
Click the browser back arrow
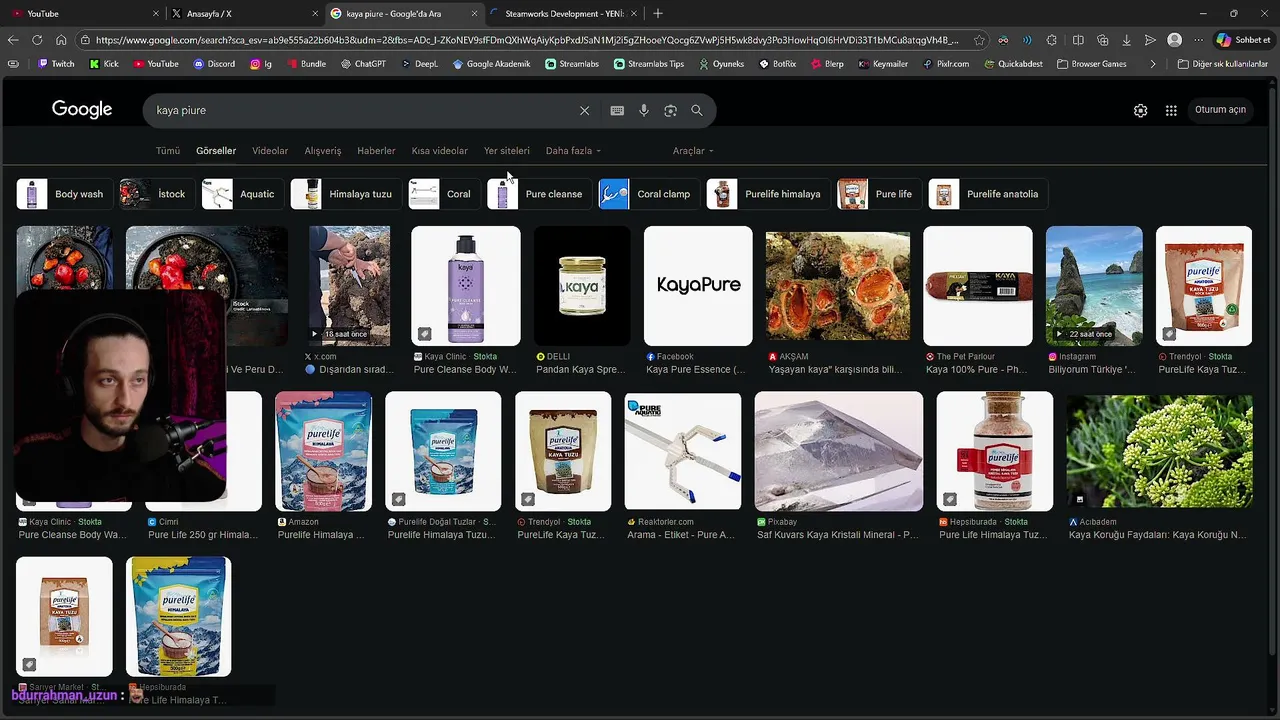13,40
